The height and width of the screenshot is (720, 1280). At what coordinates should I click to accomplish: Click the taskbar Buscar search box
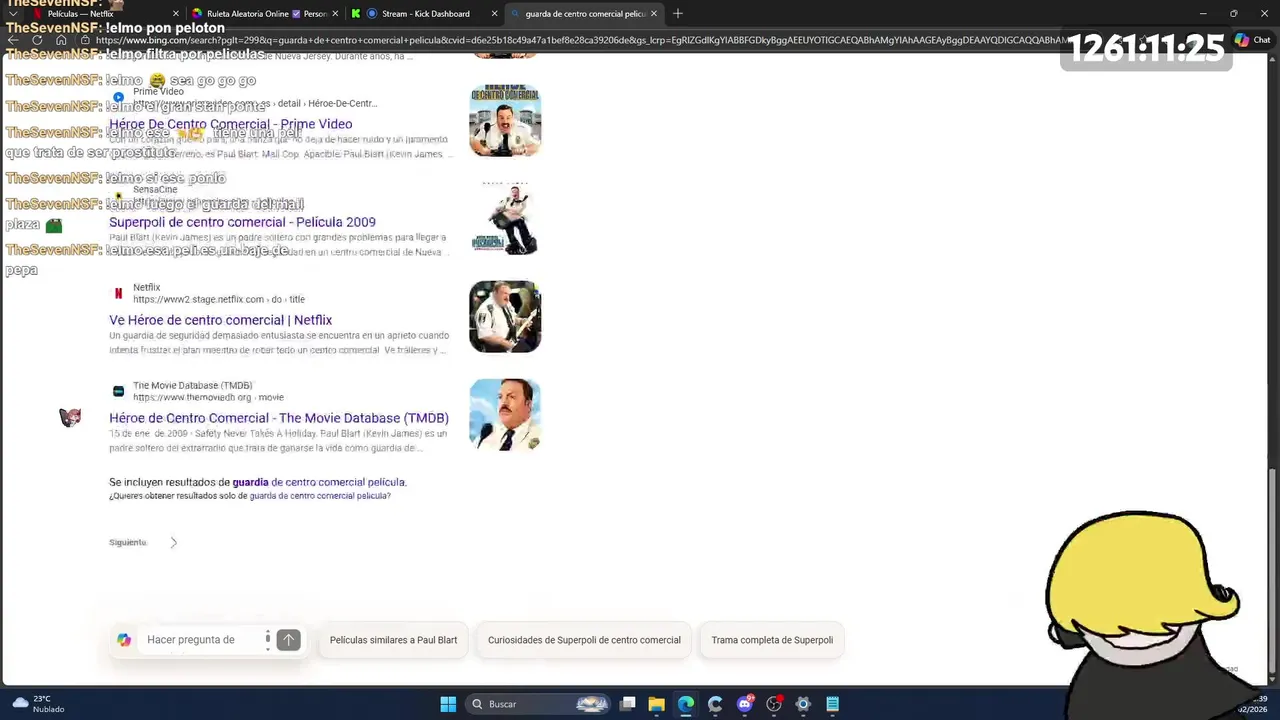540,704
